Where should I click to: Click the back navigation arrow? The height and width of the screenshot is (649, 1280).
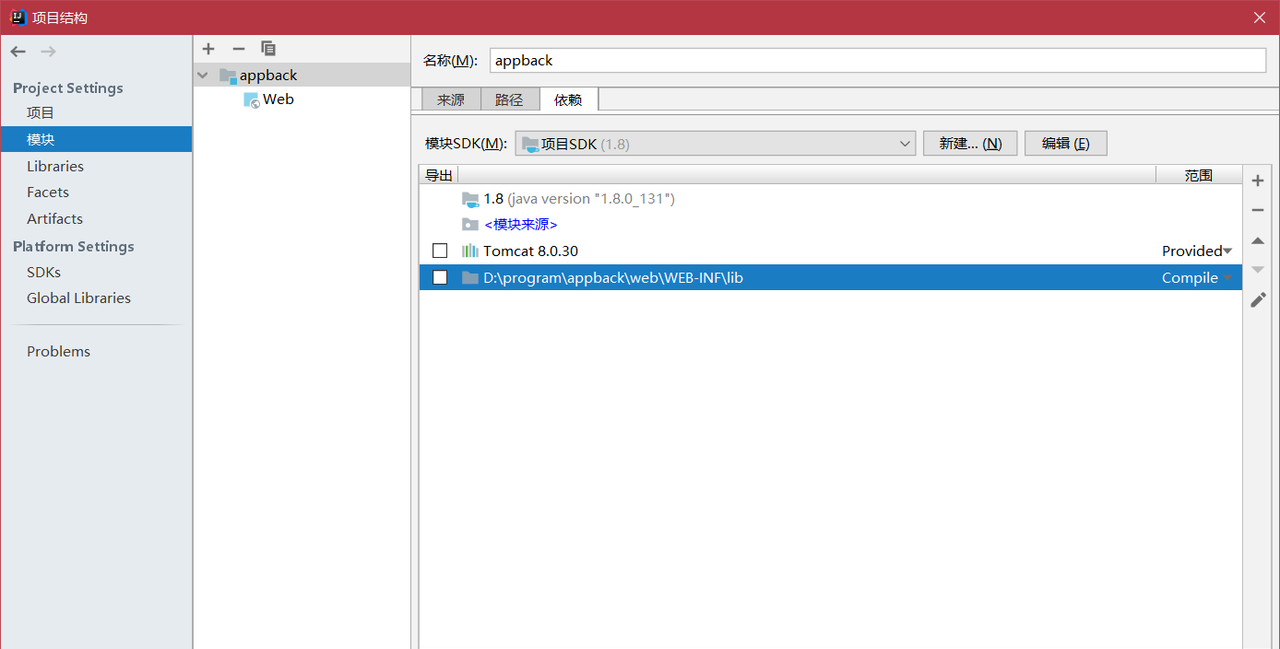[17, 51]
